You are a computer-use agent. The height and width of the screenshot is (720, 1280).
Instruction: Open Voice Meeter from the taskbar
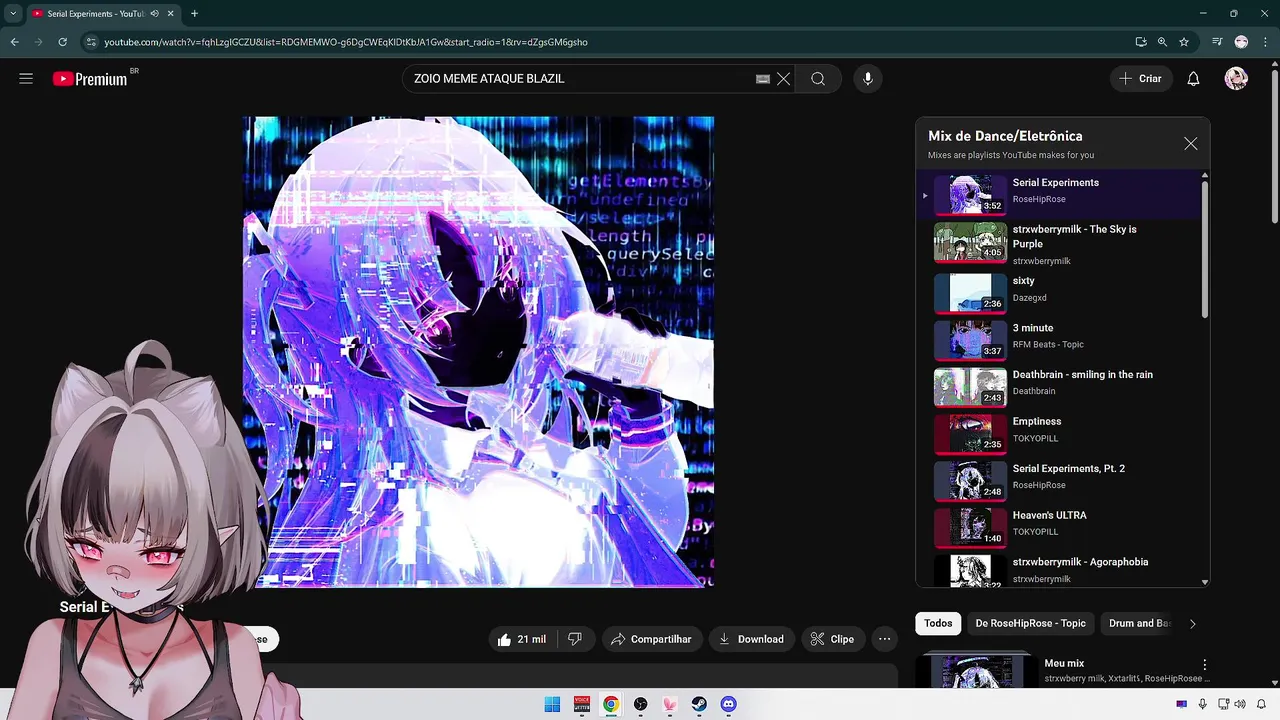coord(581,704)
